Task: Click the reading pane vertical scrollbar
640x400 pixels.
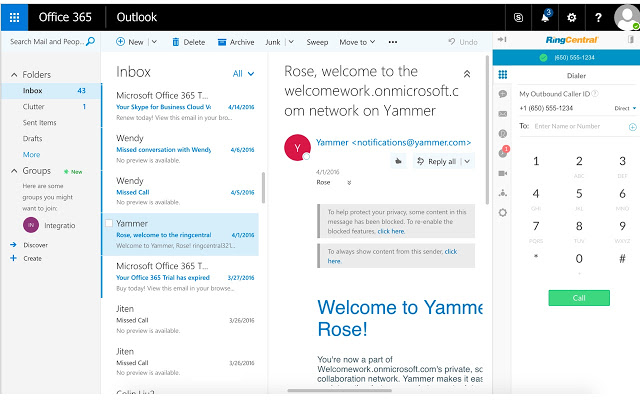Action: [x=487, y=130]
